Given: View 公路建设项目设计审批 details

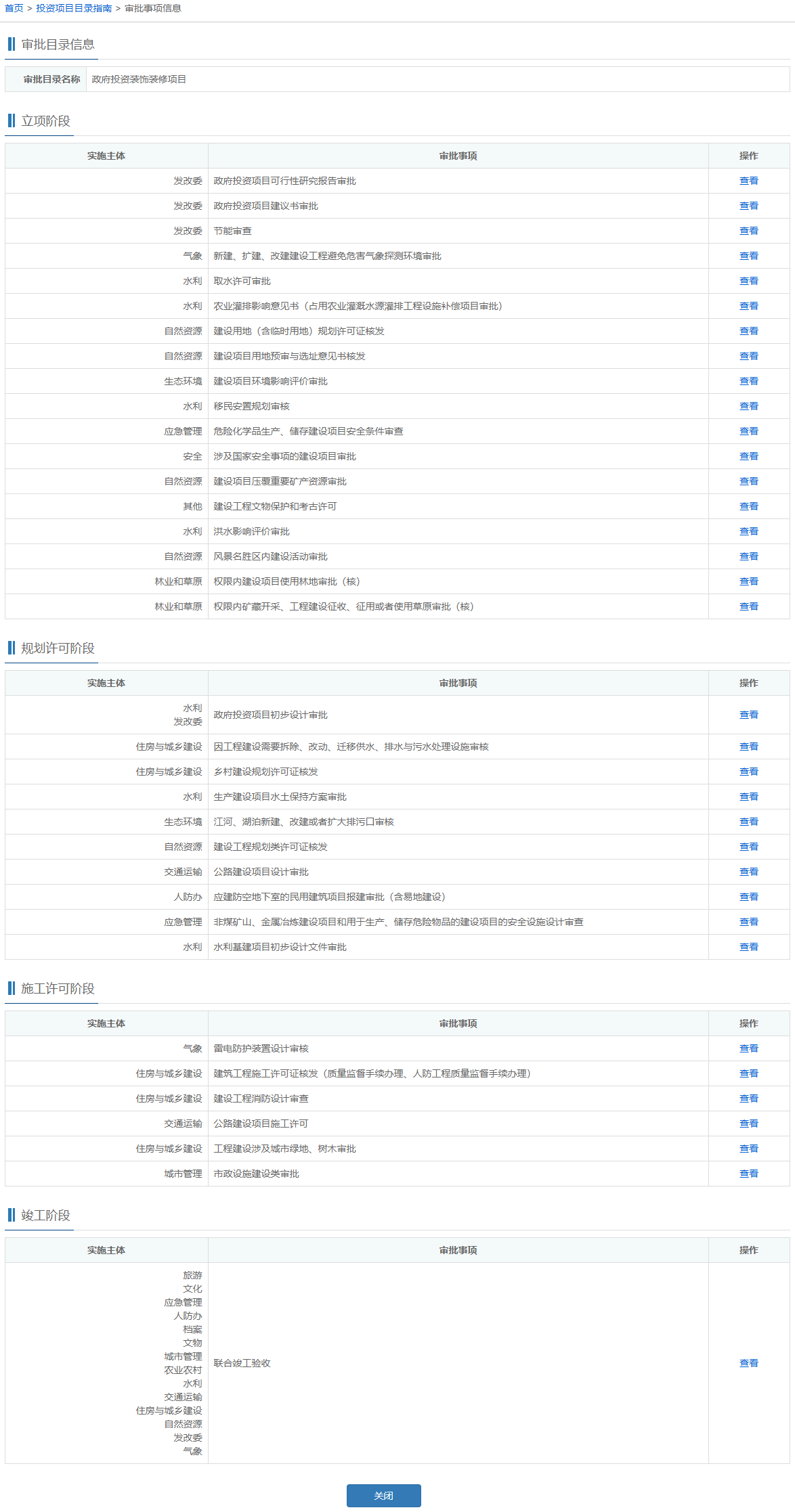Looking at the screenshot, I should coord(748,872).
